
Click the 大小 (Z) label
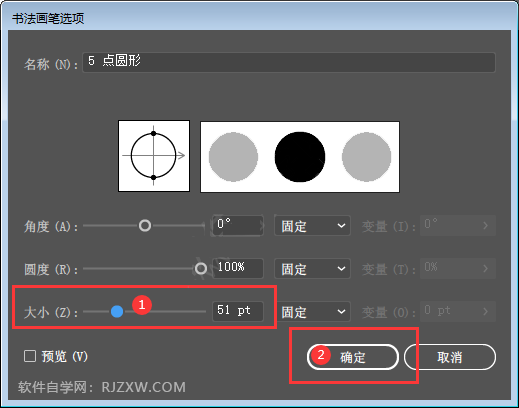click(x=51, y=312)
